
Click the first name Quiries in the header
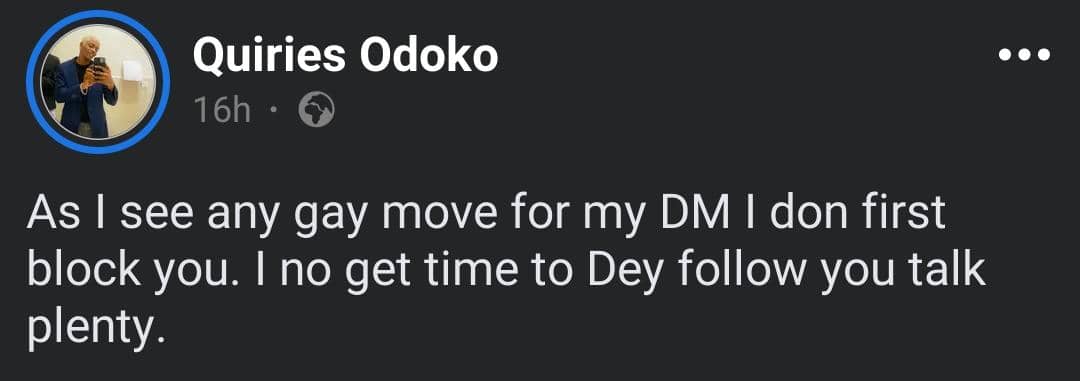(x=269, y=56)
